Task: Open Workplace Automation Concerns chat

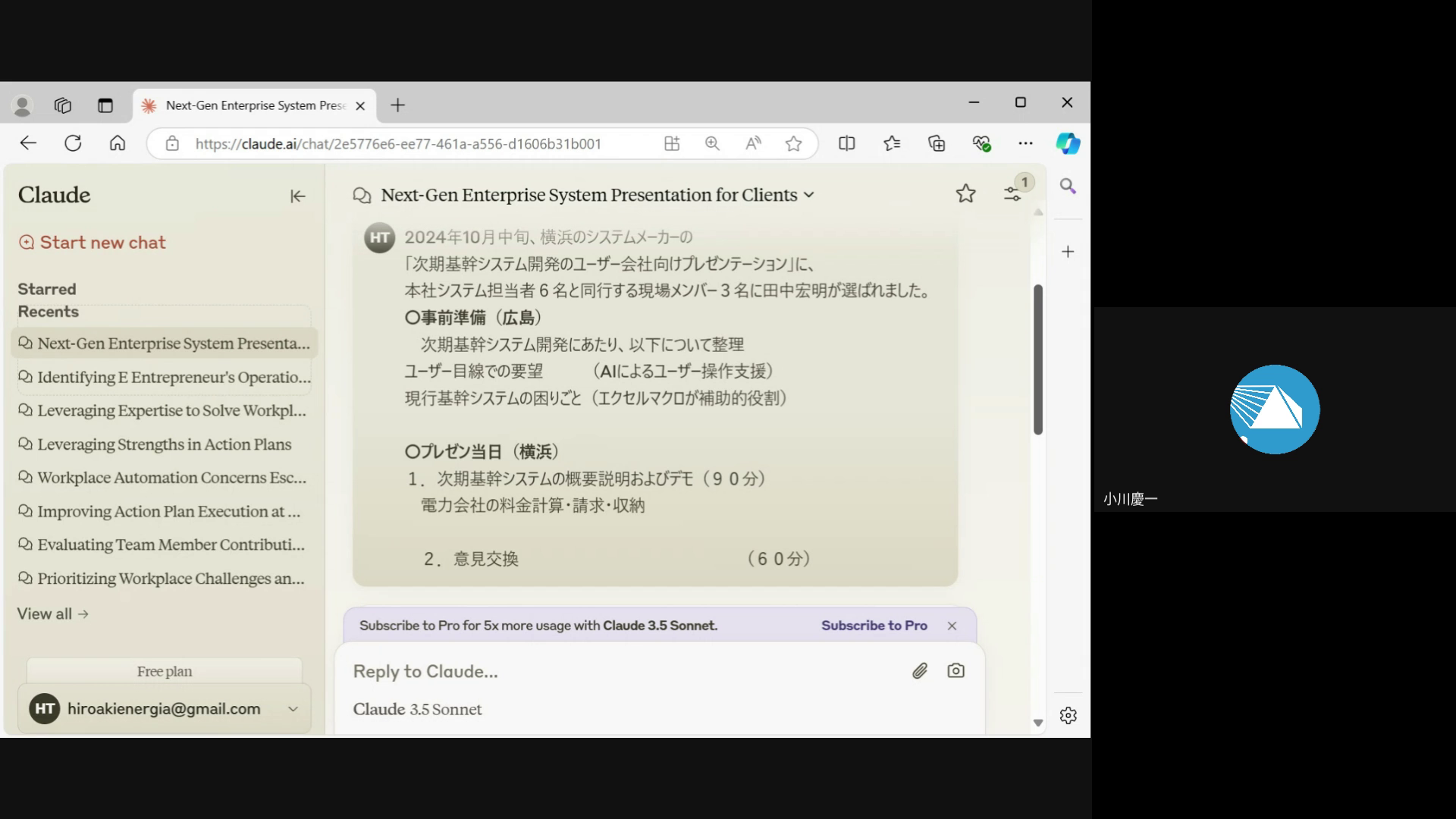Action: point(171,478)
